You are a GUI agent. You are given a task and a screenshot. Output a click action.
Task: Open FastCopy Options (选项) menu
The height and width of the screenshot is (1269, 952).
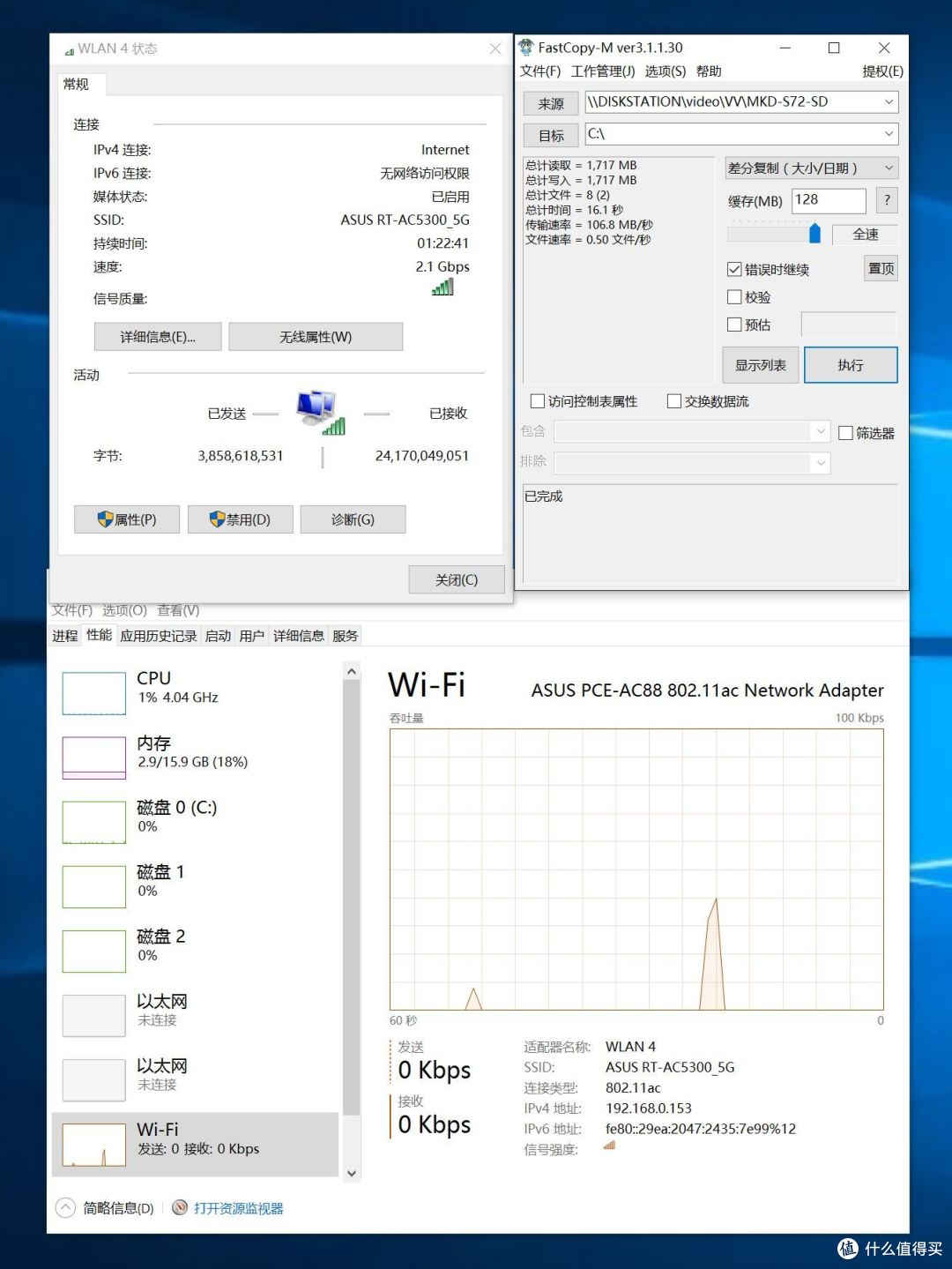click(x=666, y=71)
